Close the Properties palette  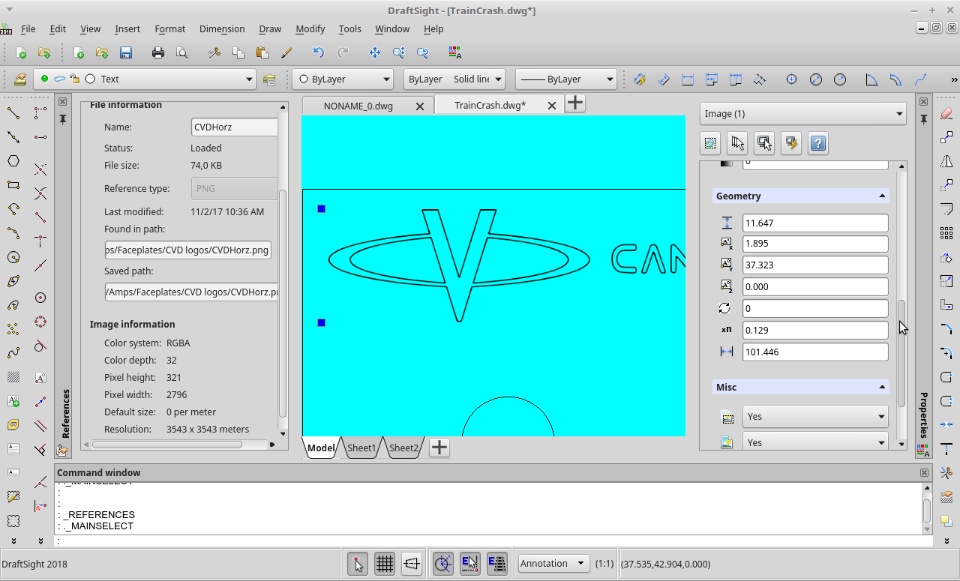(x=924, y=102)
